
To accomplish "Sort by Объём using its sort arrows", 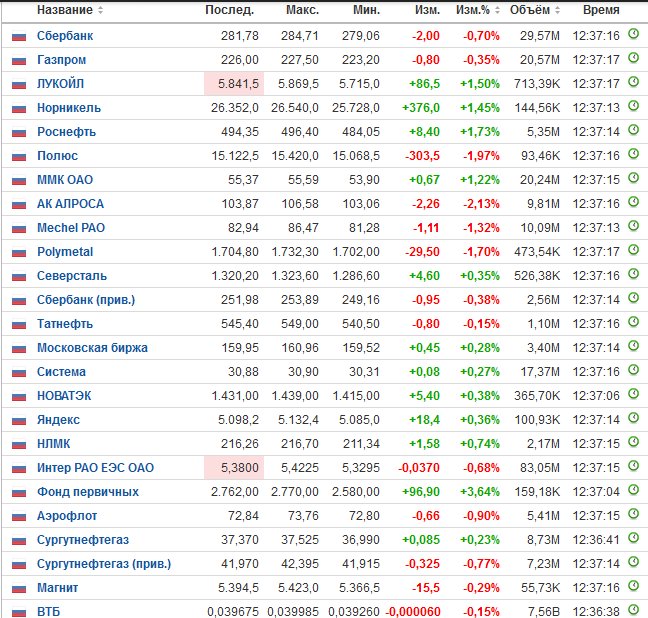I will click(x=557, y=10).
